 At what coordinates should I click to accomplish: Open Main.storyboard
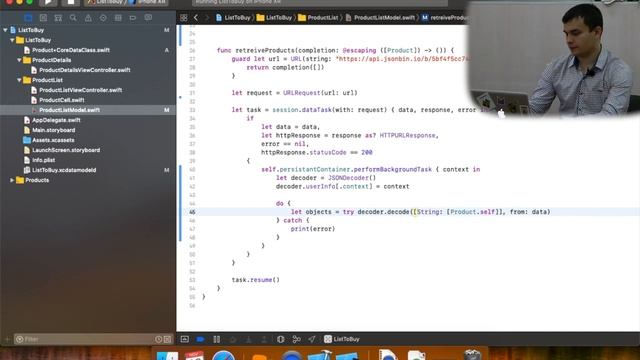pyautogui.click(x=53, y=130)
